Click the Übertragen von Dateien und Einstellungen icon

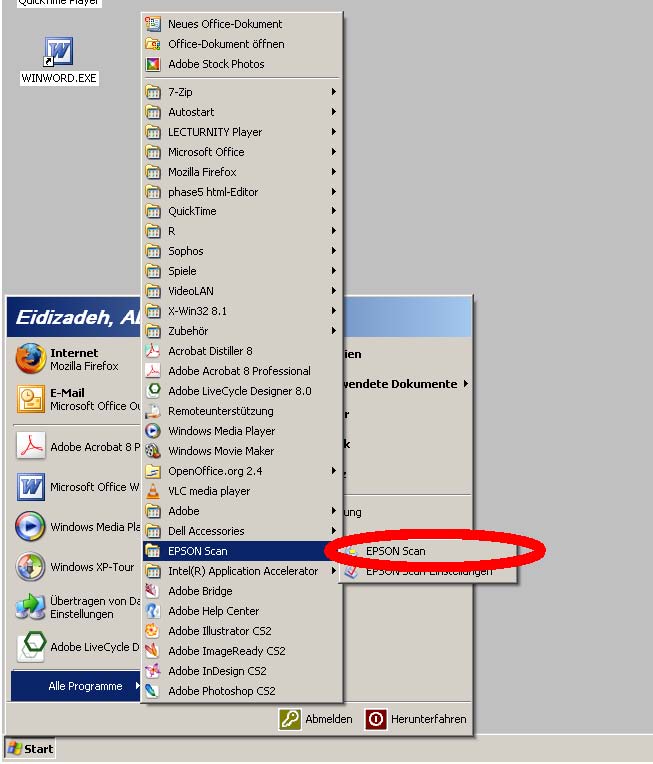tap(30, 607)
